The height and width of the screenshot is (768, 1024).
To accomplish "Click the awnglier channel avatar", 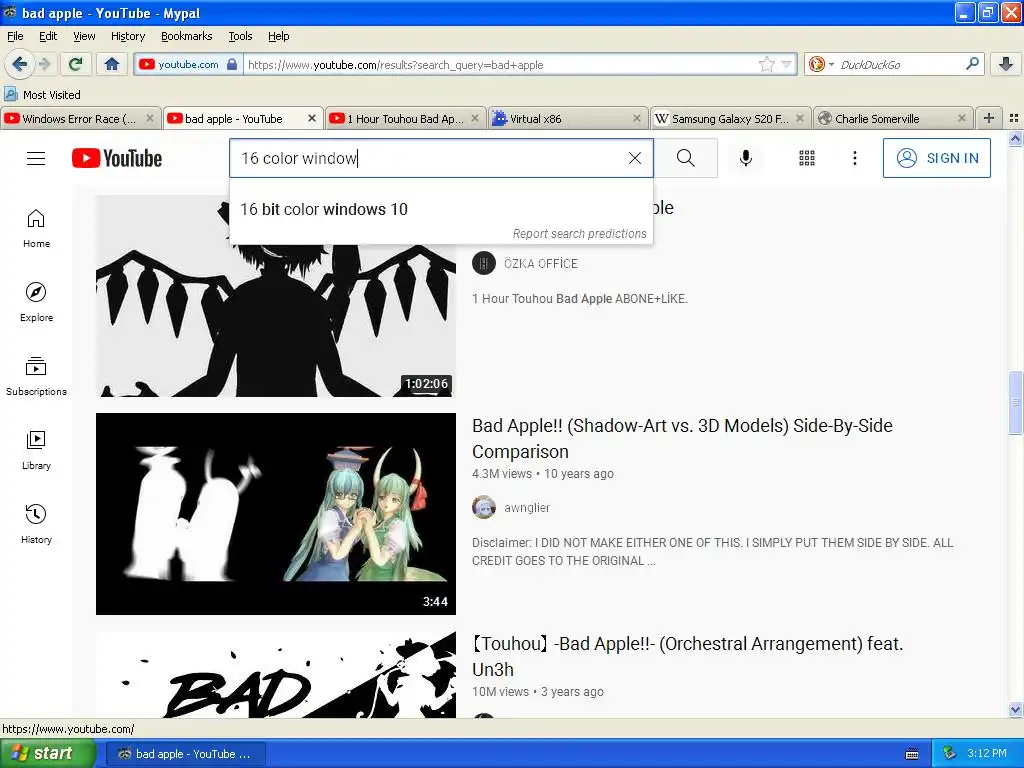I will point(484,507).
